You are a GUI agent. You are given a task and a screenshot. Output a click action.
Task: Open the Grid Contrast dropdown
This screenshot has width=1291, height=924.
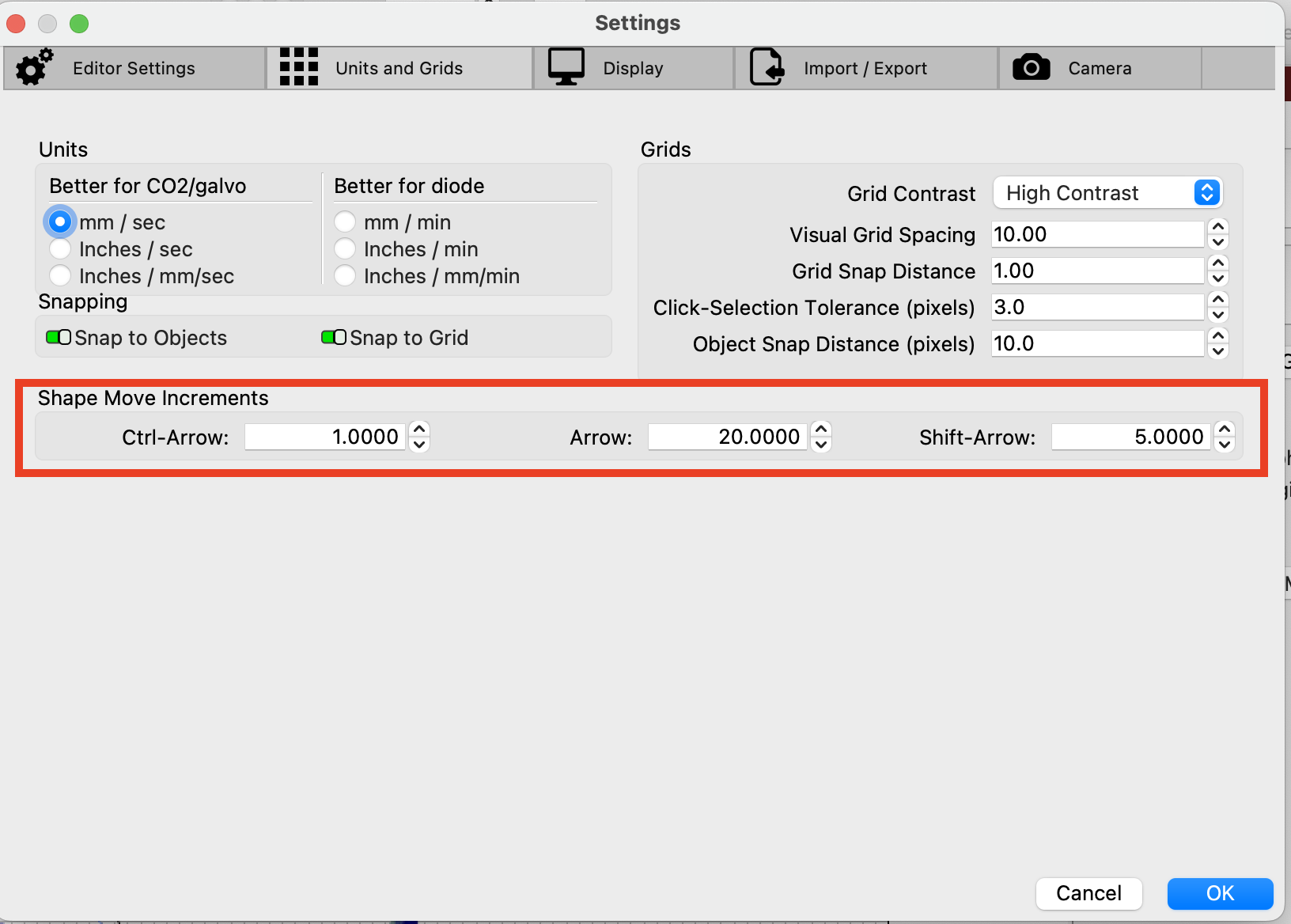pos(1107,193)
